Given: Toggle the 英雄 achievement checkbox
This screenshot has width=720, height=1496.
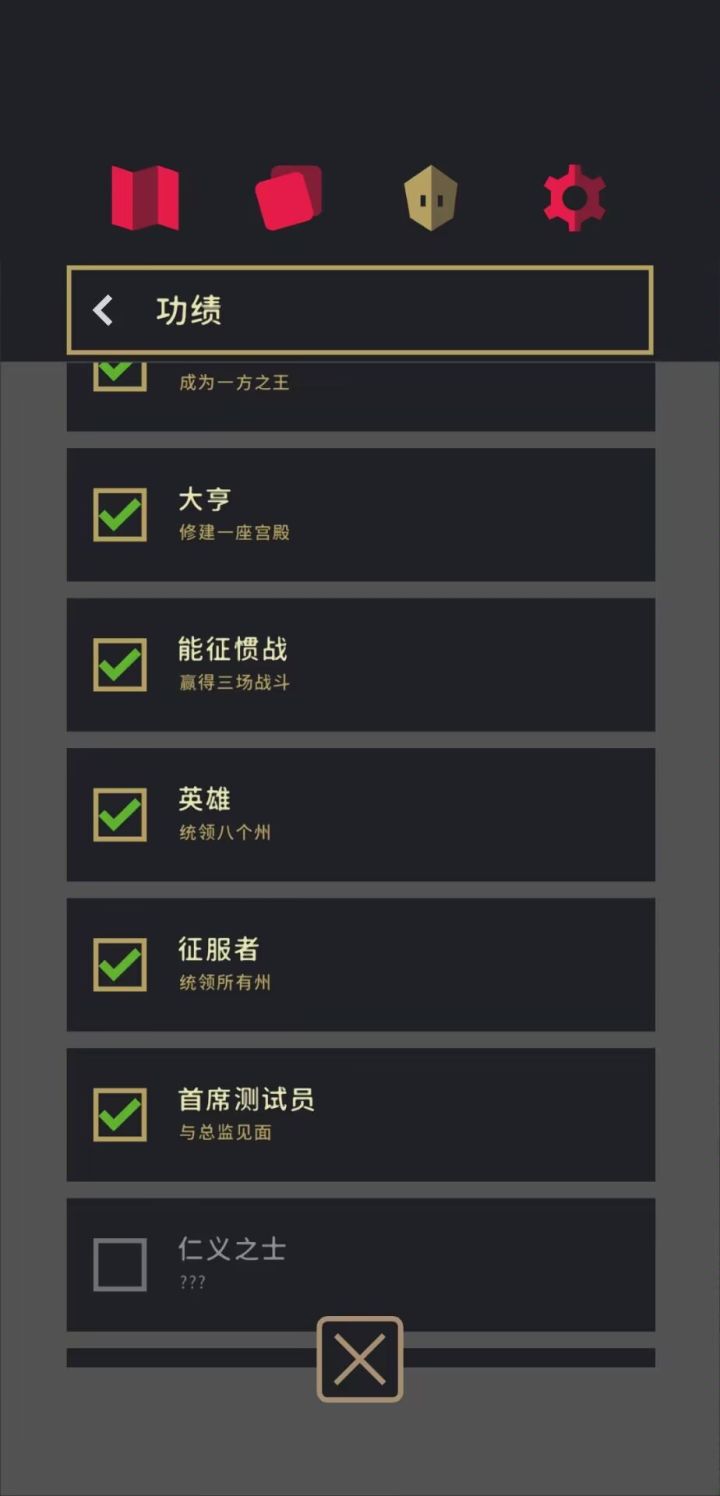Looking at the screenshot, I should point(120,815).
